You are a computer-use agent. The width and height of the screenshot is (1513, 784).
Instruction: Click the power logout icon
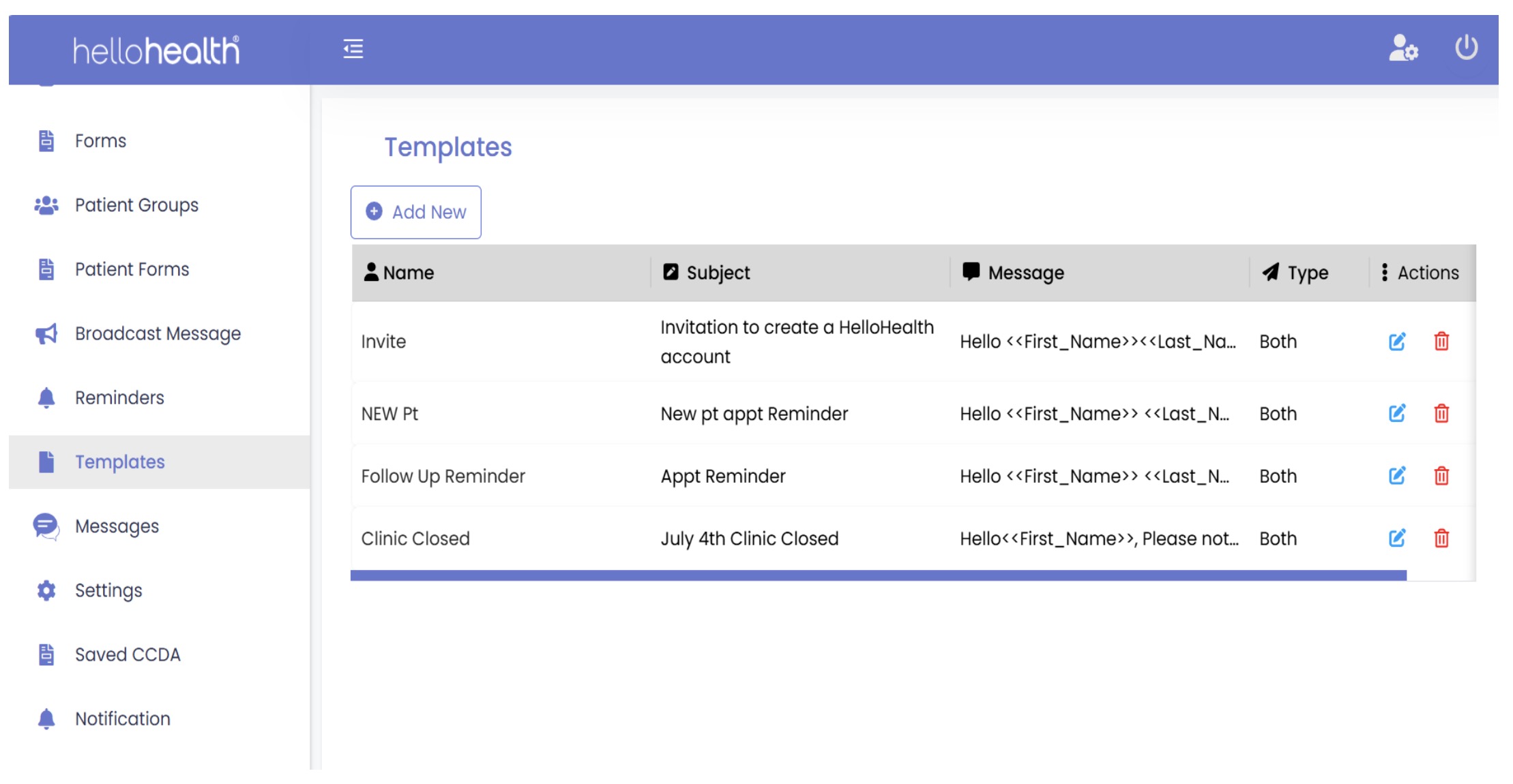click(x=1466, y=48)
